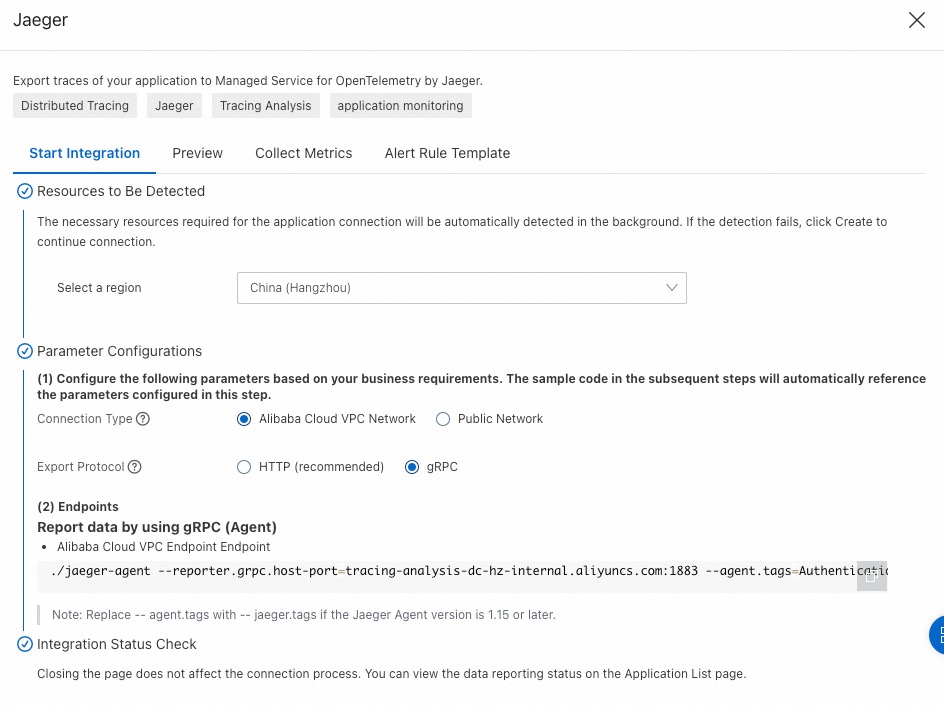
Task: Click the Distributed Tracing tag
Action: [x=75, y=106]
